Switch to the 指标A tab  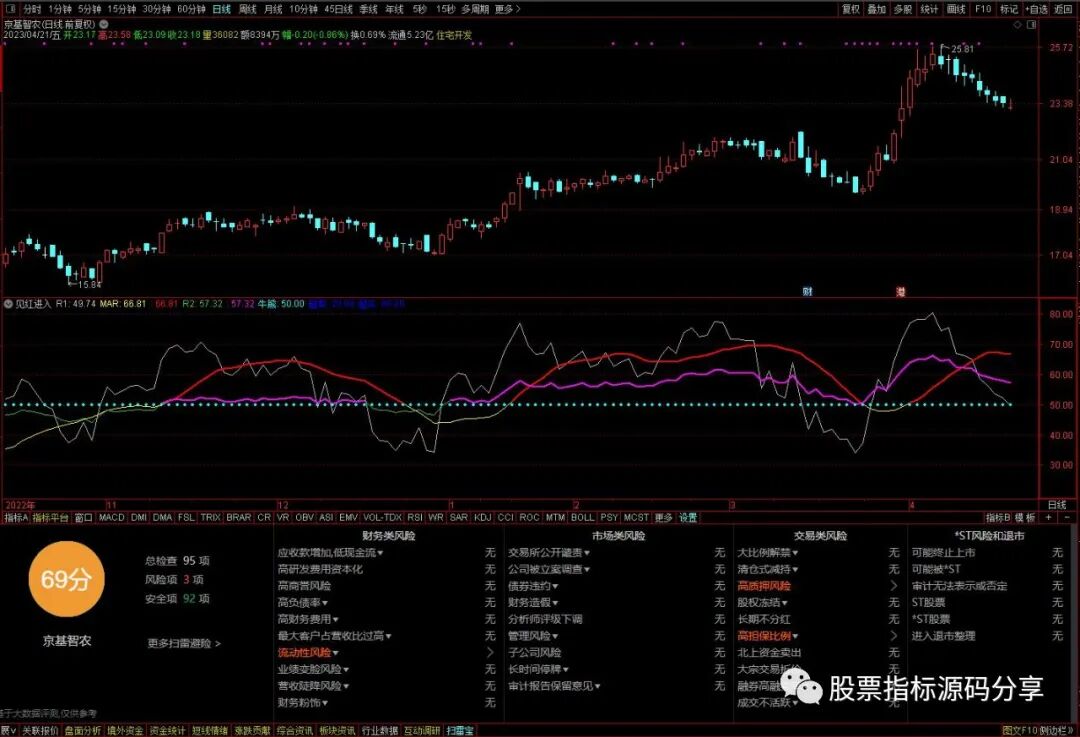[x=15, y=517]
